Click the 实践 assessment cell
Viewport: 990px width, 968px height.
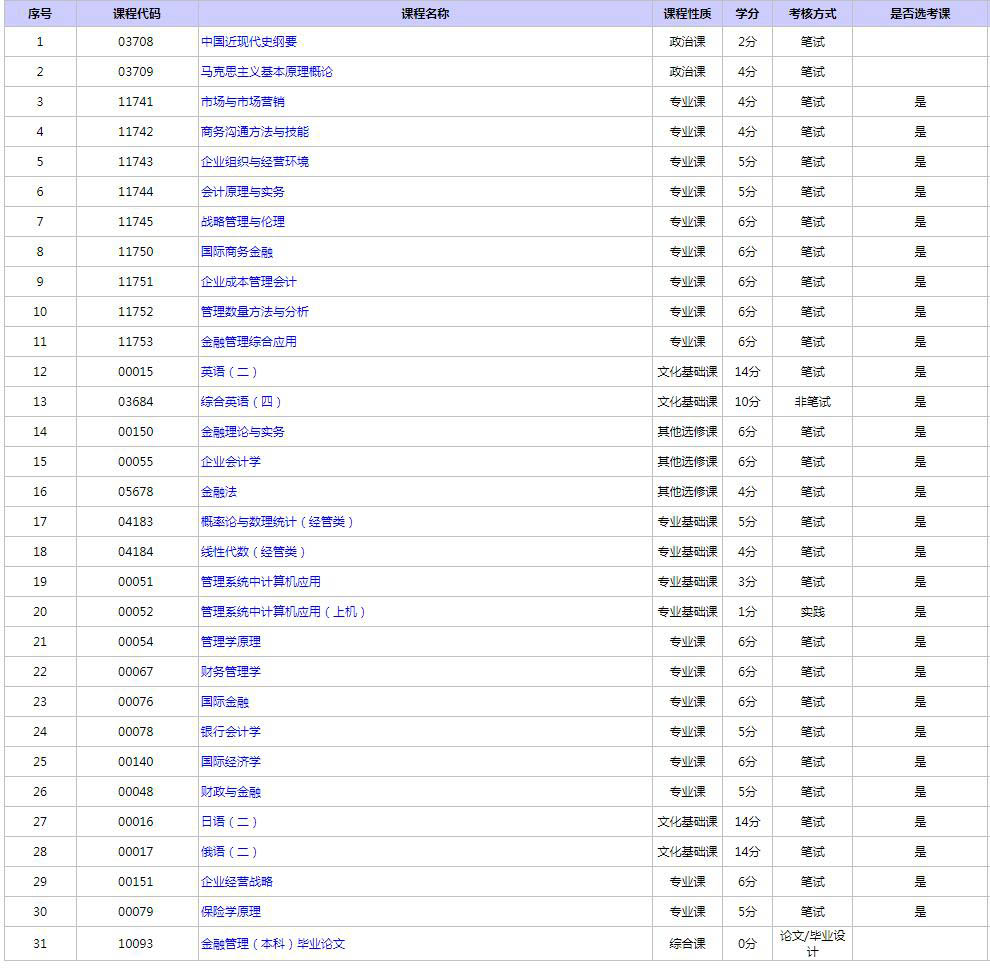pyautogui.click(x=813, y=612)
